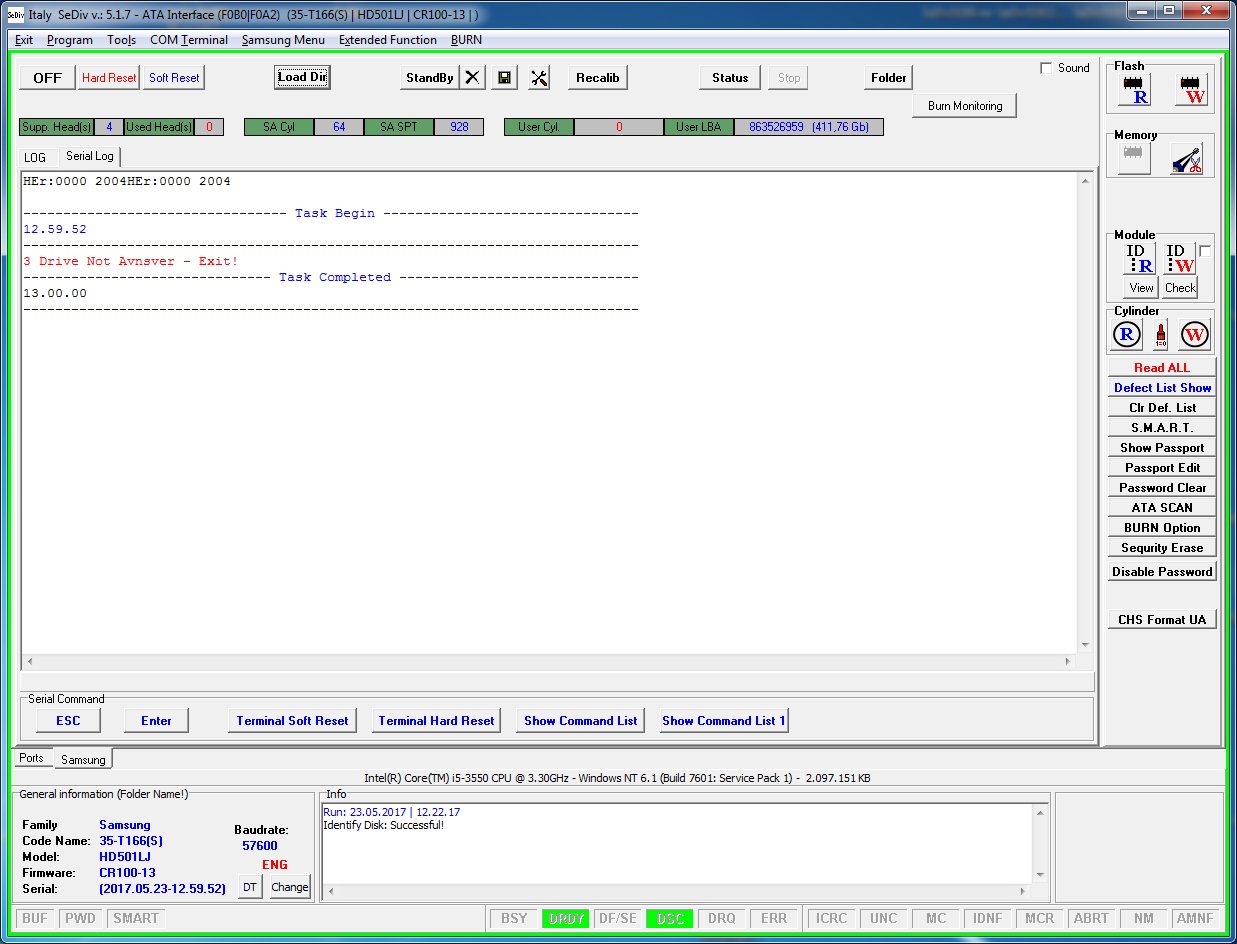Open the Exit menu
The image size is (1237, 944).
pos(24,40)
